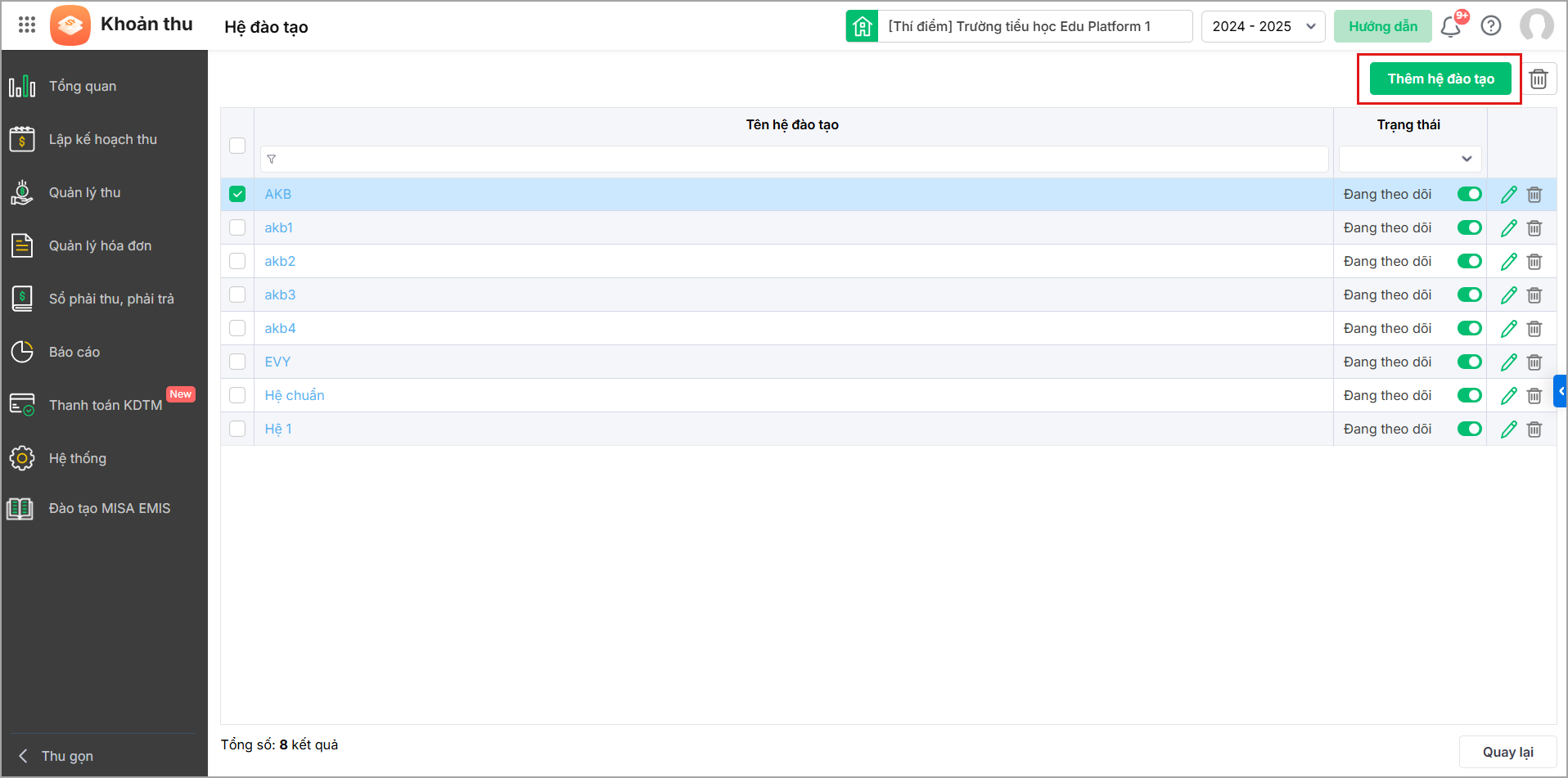Edit the EVY row

point(1509,362)
